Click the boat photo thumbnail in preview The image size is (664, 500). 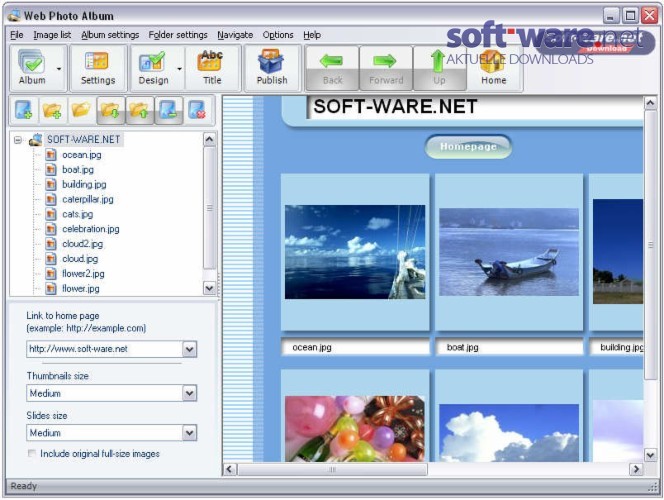tap(509, 252)
